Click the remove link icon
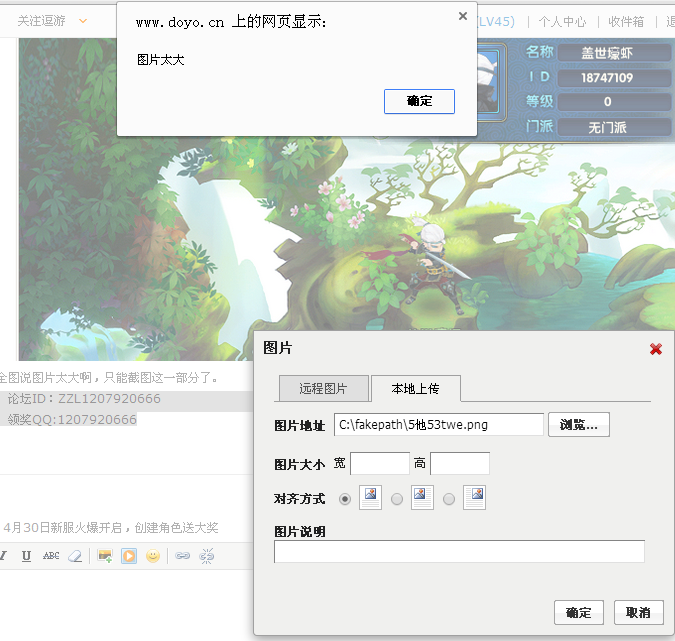 pos(207,556)
